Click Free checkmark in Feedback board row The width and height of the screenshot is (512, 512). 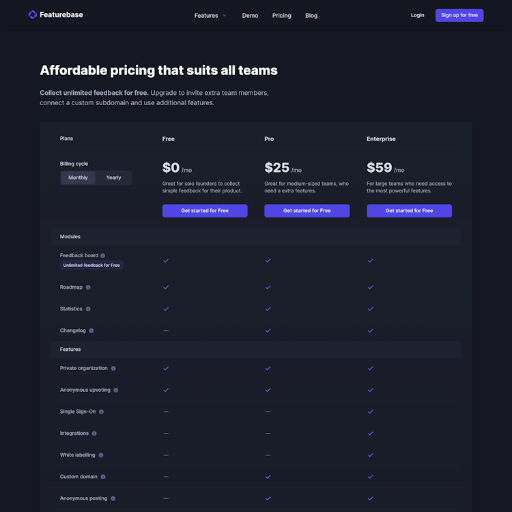[x=166, y=261]
